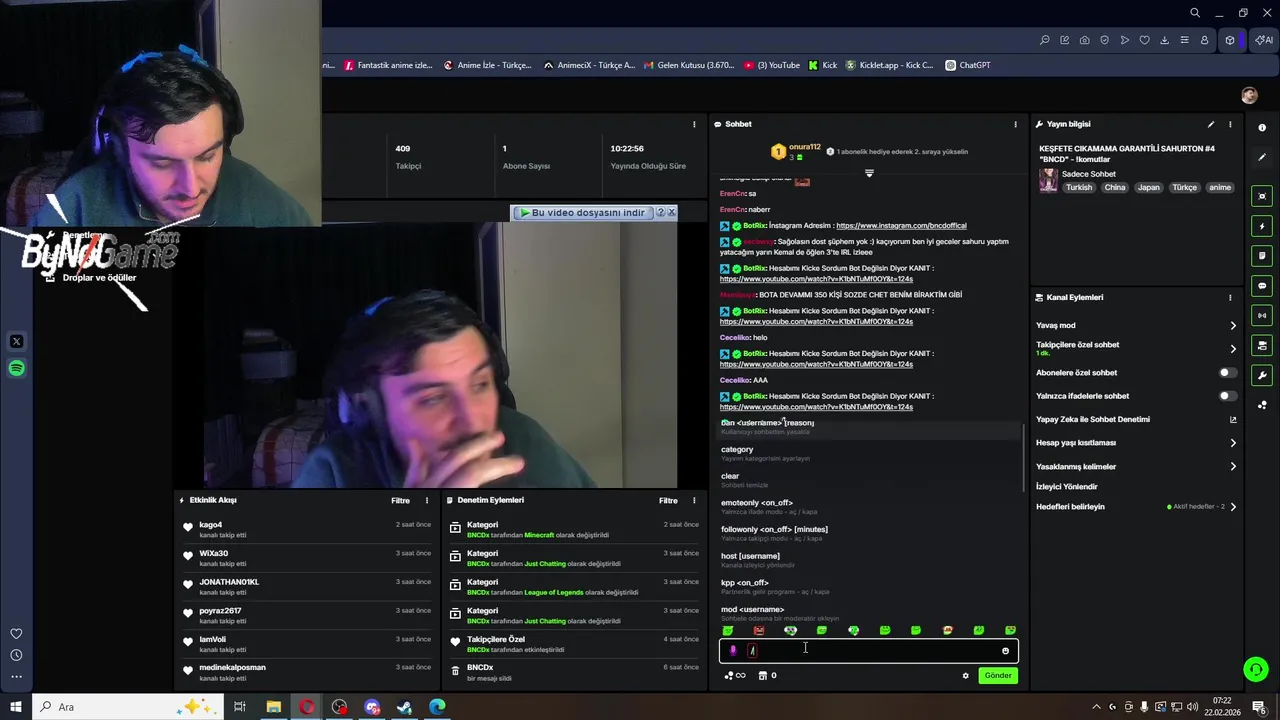Open Spotify from the left browser sidebar
This screenshot has height=720, width=1280.
(x=16, y=369)
